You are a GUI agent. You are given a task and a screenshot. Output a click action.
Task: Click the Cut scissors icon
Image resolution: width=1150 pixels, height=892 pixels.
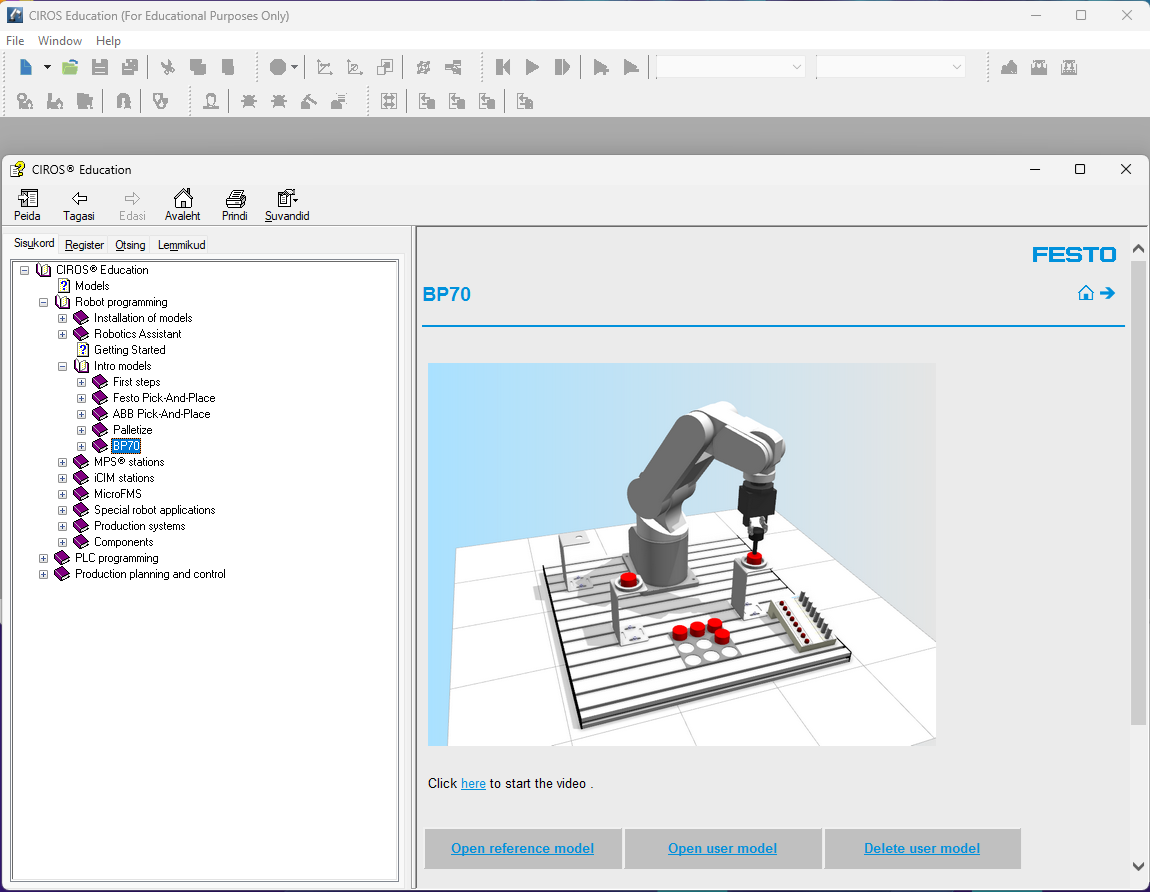click(168, 67)
